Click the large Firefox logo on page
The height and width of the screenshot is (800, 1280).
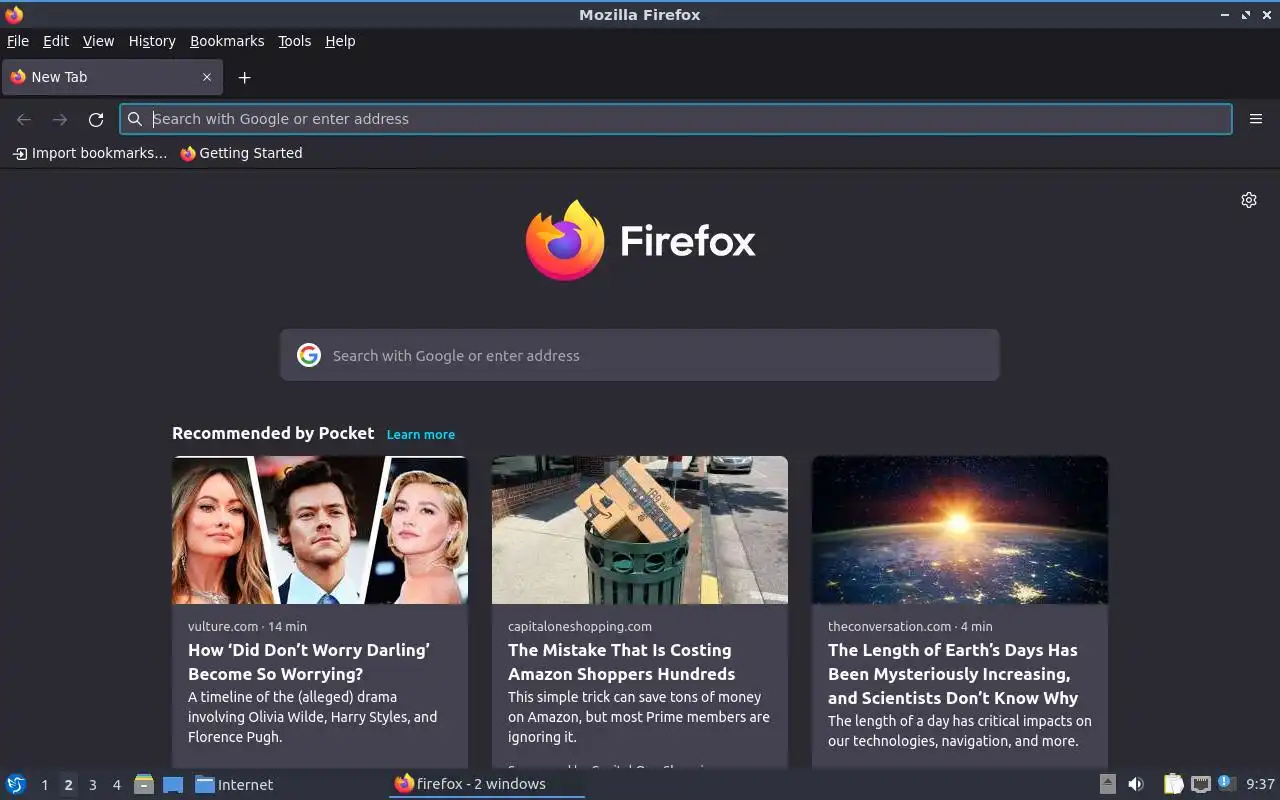640,240
